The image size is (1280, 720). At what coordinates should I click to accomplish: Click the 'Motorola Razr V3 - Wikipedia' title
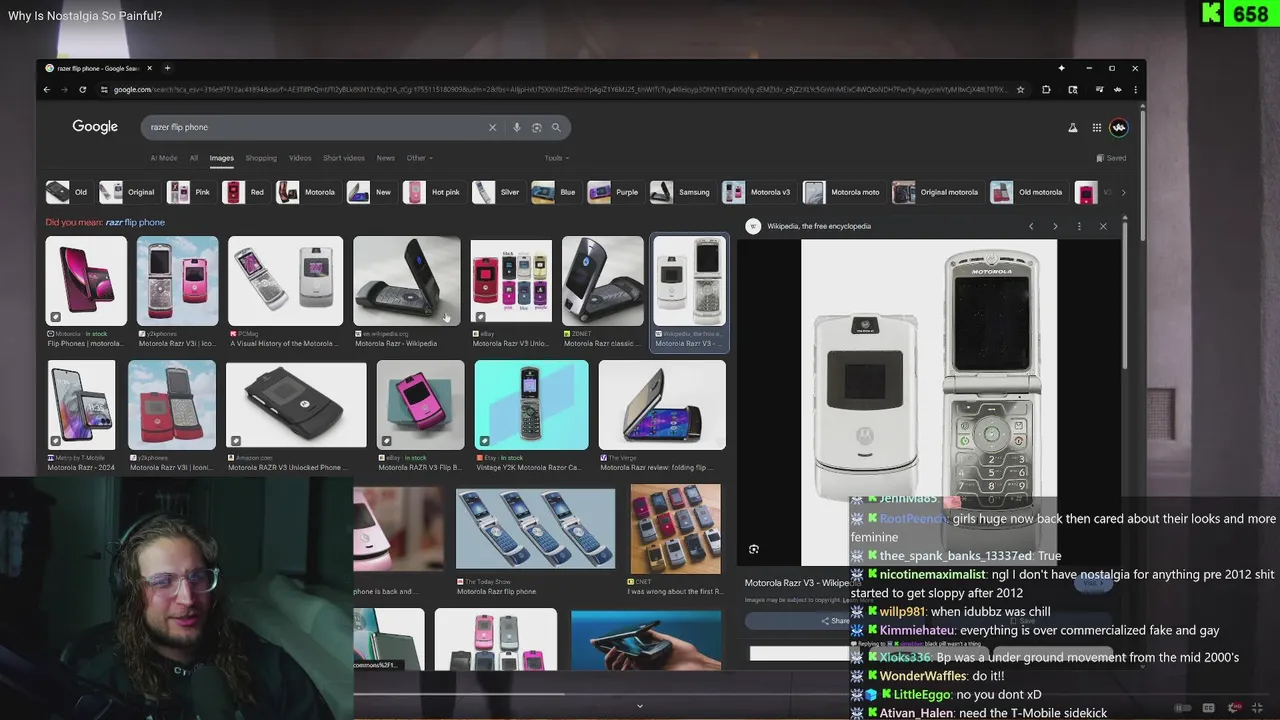point(797,583)
